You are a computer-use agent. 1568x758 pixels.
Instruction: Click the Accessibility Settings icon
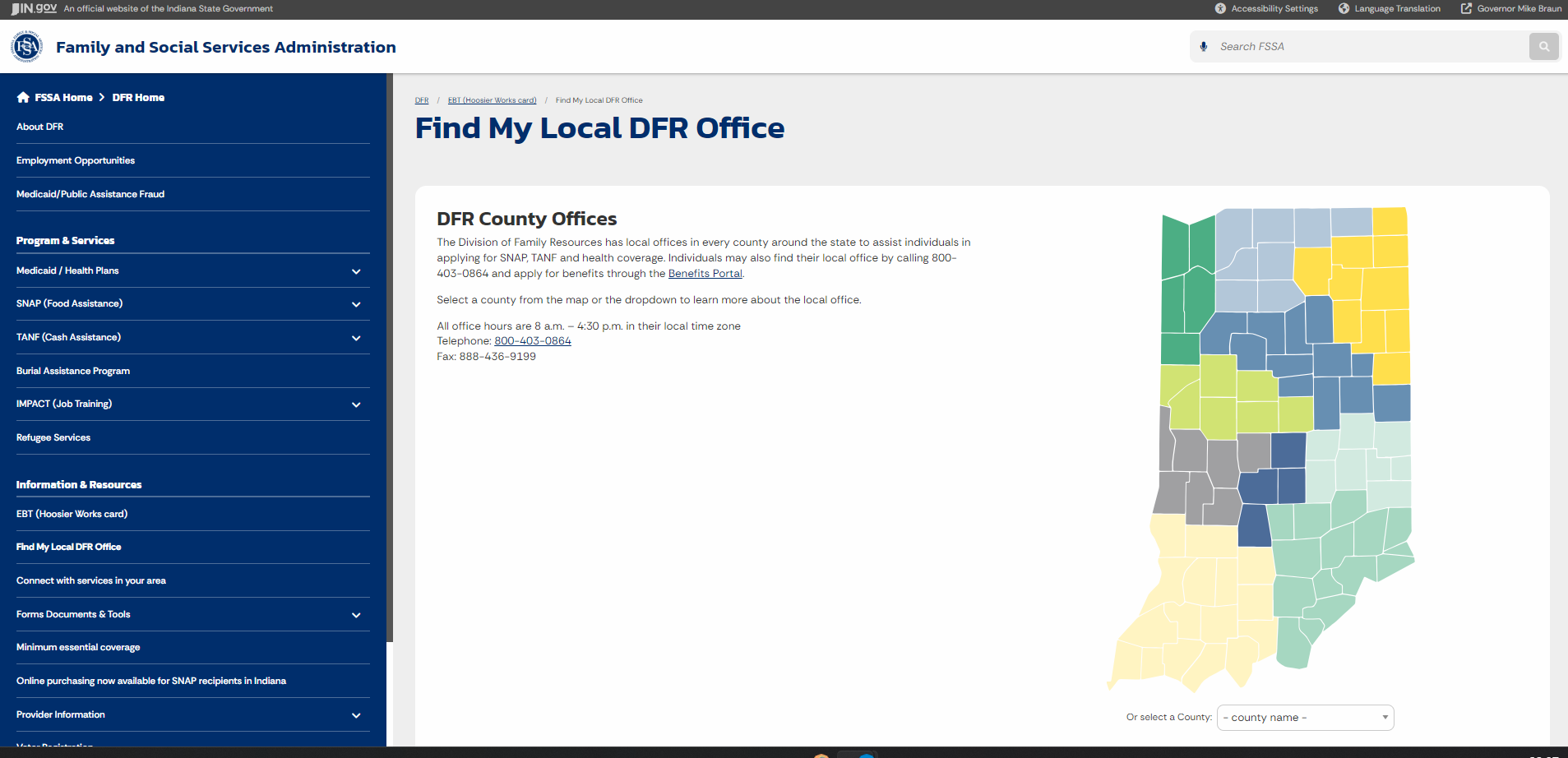tap(1220, 8)
